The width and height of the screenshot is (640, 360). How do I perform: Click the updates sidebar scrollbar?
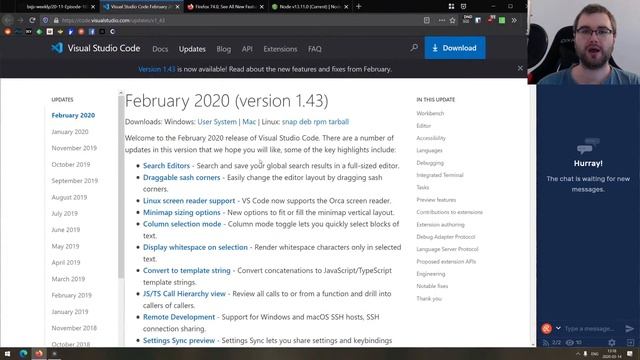[121, 188]
